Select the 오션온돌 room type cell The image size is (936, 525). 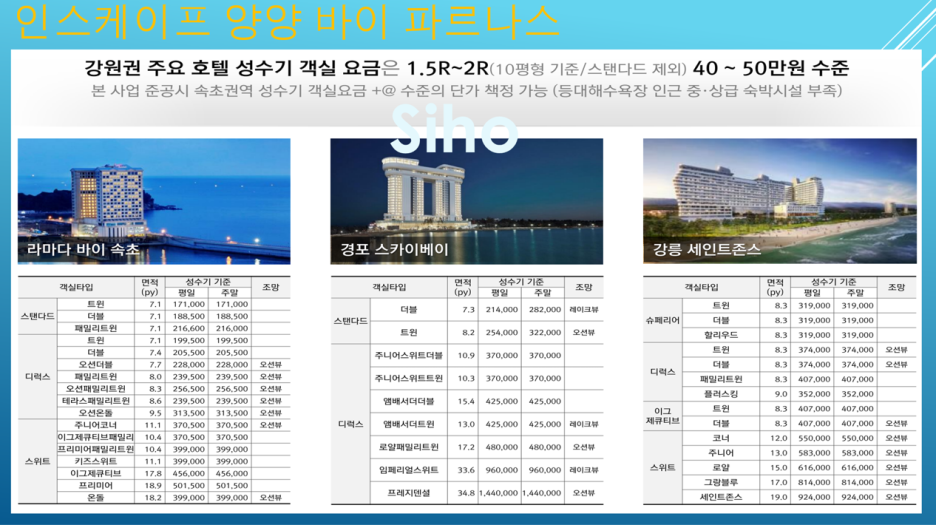[x=96, y=413]
